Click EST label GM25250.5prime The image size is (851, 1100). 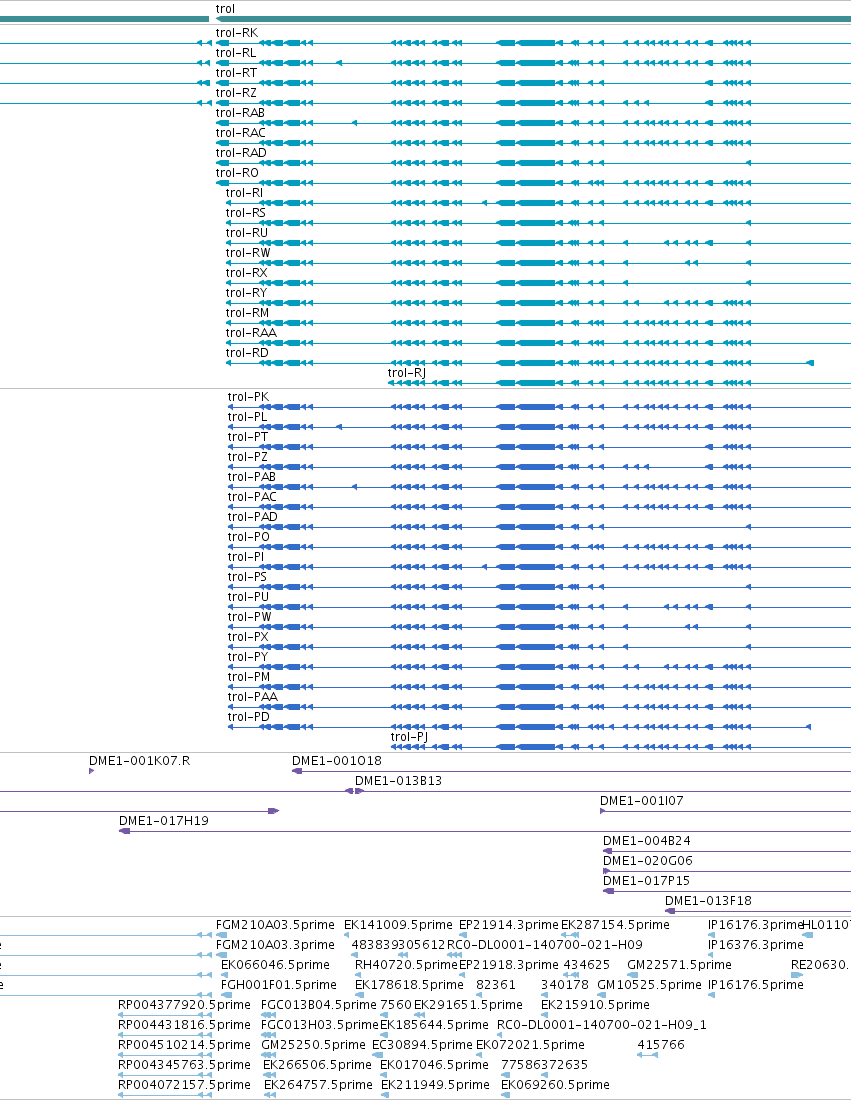[314, 1045]
